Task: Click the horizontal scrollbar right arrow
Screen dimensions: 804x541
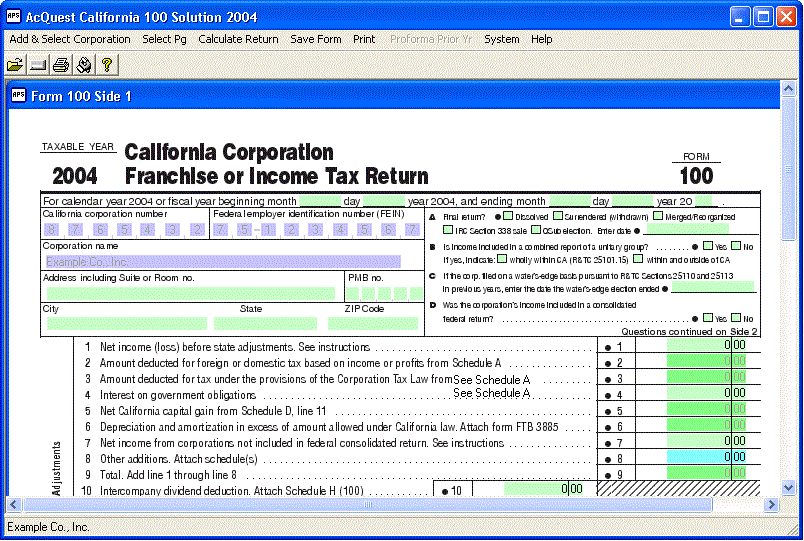Action: [771, 505]
